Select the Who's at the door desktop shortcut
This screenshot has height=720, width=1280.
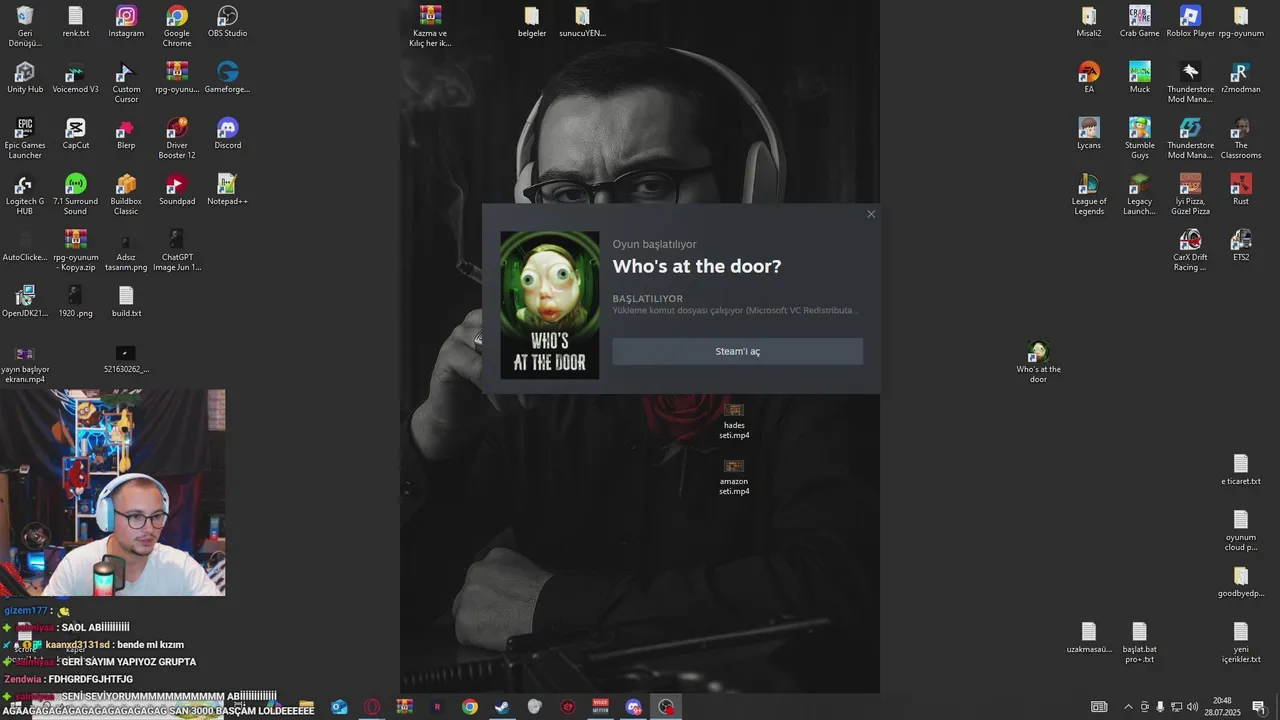(x=1038, y=362)
